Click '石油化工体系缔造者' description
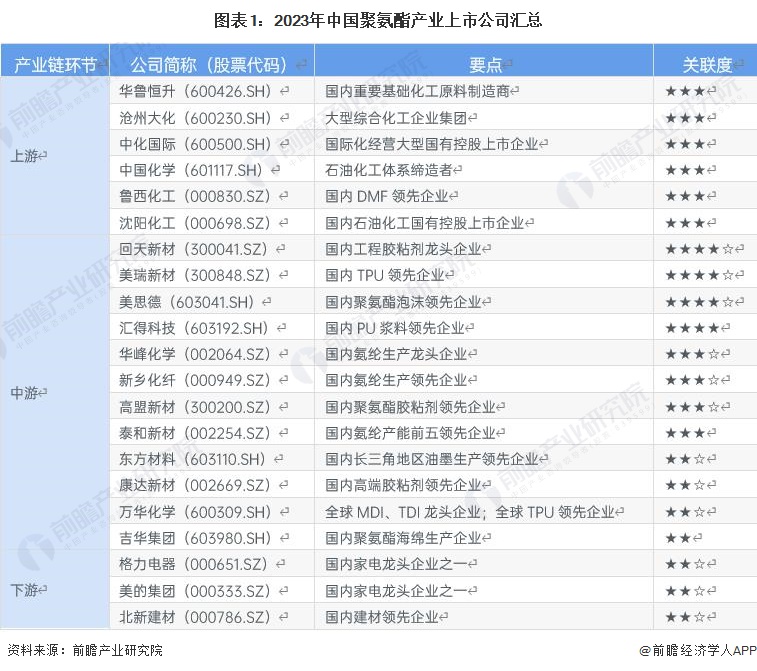 coord(389,170)
